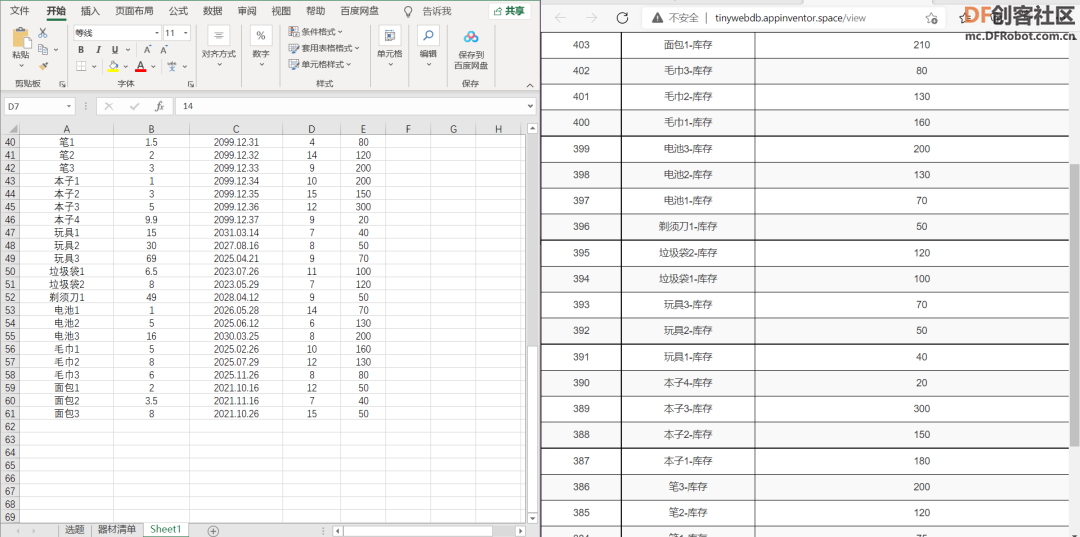Switch to the 页面布局 page layout tab

(134, 11)
